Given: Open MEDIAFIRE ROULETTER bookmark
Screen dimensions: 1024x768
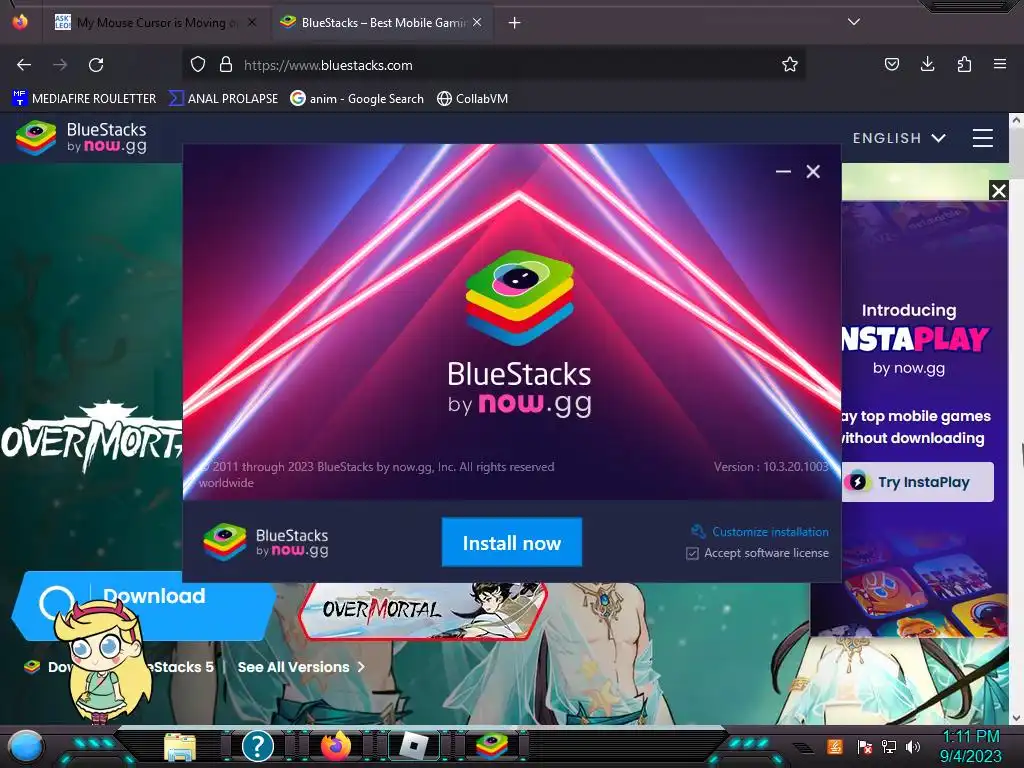Looking at the screenshot, I should 84,99.
